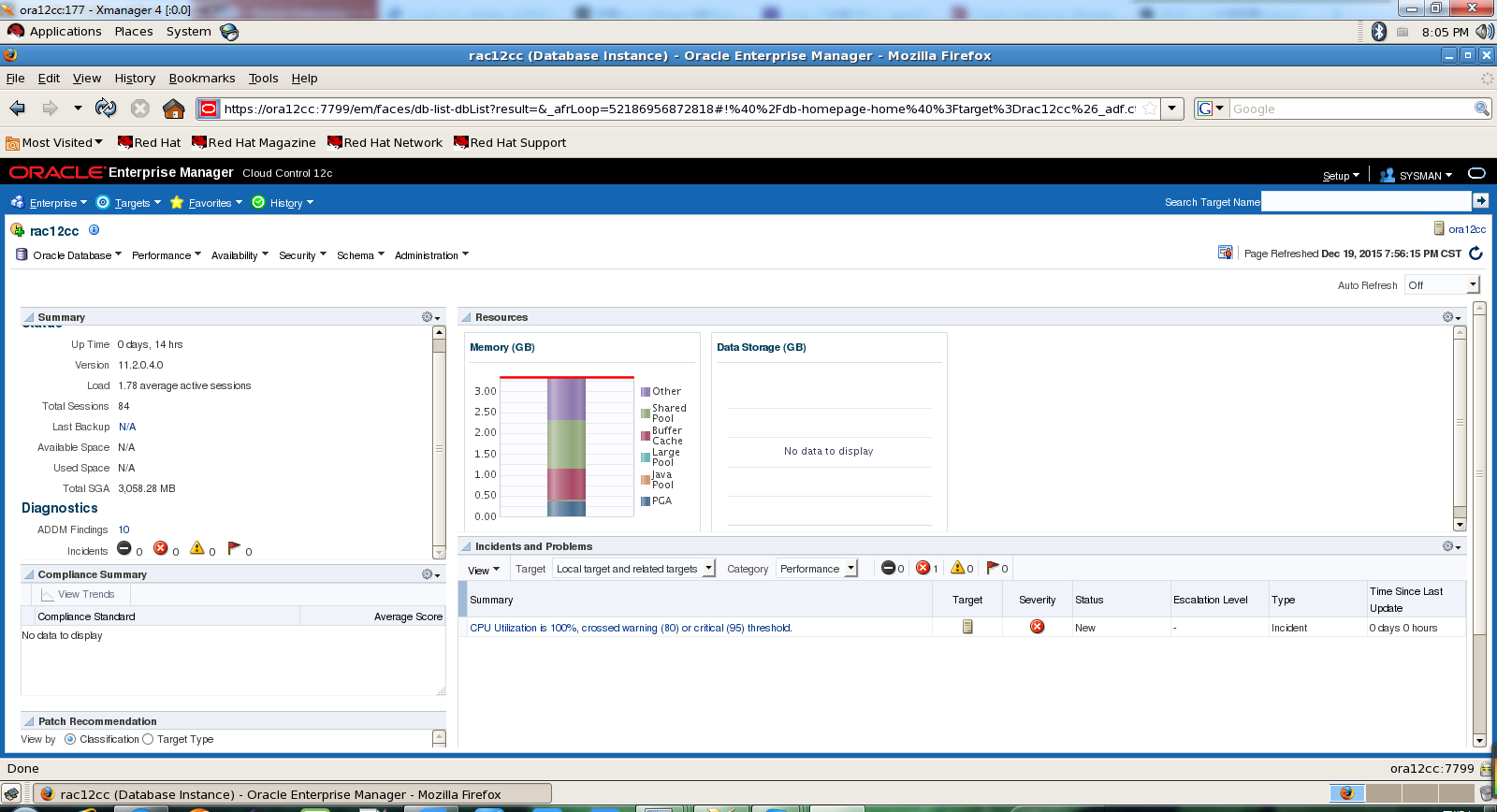Filter incidents by critical severity icon

(923, 568)
